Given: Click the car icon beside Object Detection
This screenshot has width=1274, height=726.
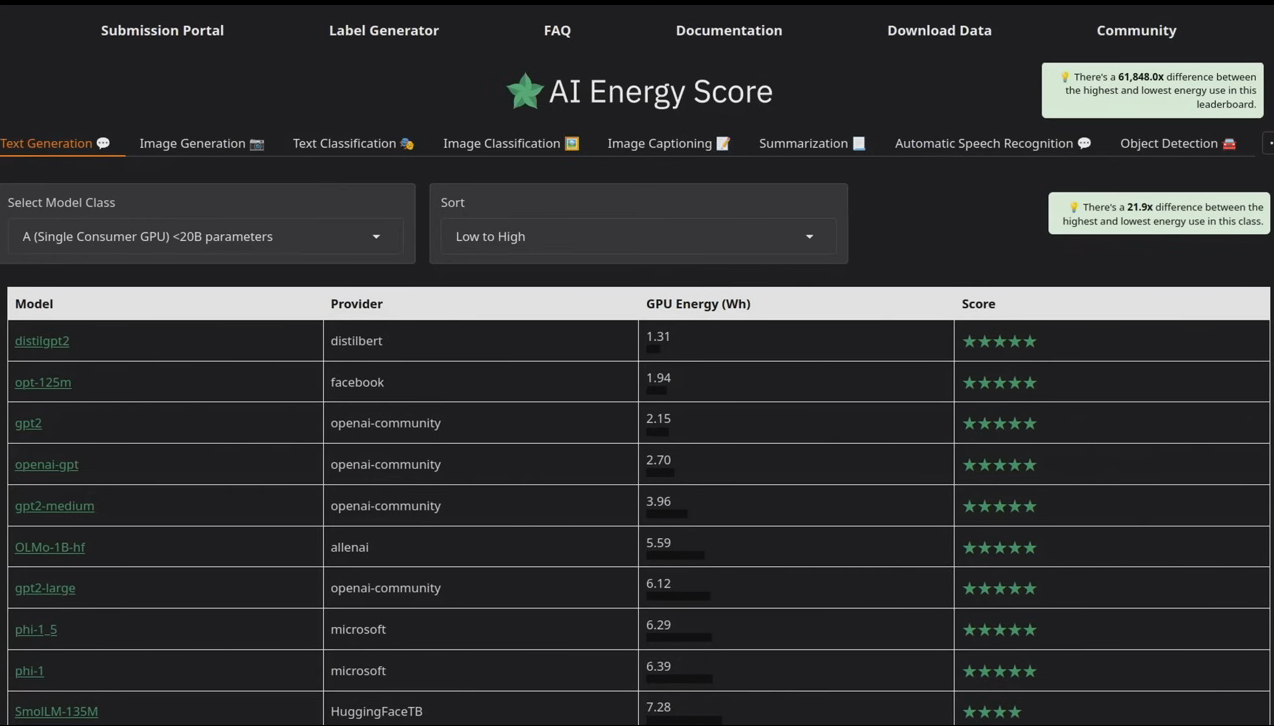Looking at the screenshot, I should [1229, 144].
